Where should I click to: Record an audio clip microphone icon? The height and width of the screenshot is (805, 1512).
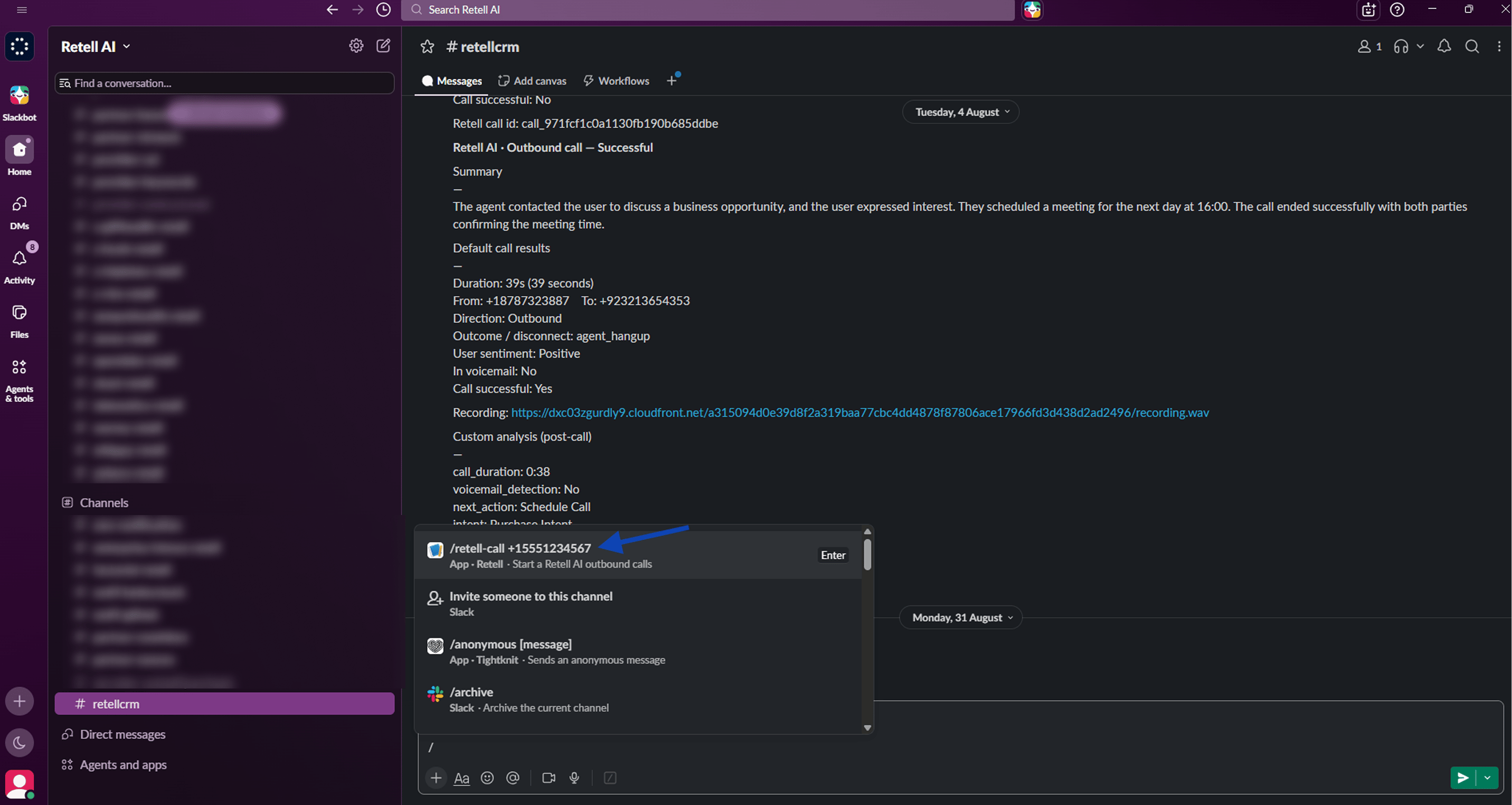pos(574,778)
